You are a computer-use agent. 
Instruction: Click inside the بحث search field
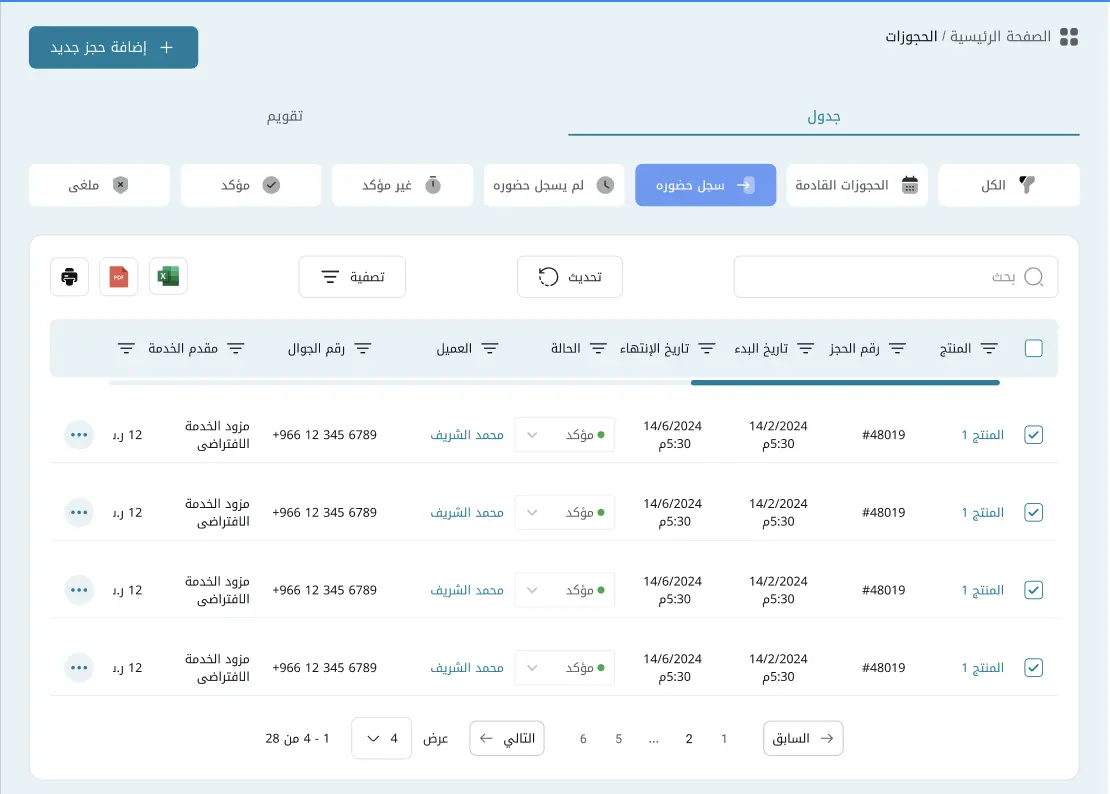click(x=896, y=277)
